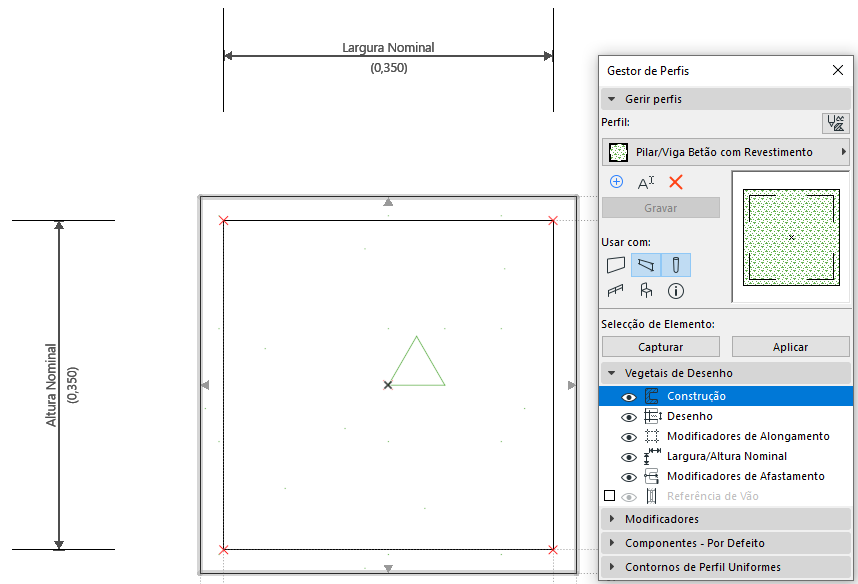Screen dimensions: 858x584
Task: Click the Largura Nominal dimension label
Action: pyautogui.click(x=389, y=48)
